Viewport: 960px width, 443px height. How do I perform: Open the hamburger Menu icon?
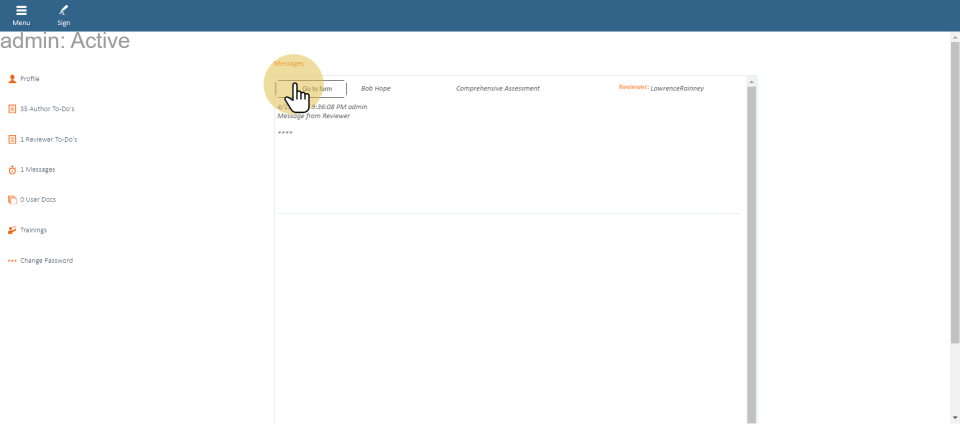coord(21,11)
